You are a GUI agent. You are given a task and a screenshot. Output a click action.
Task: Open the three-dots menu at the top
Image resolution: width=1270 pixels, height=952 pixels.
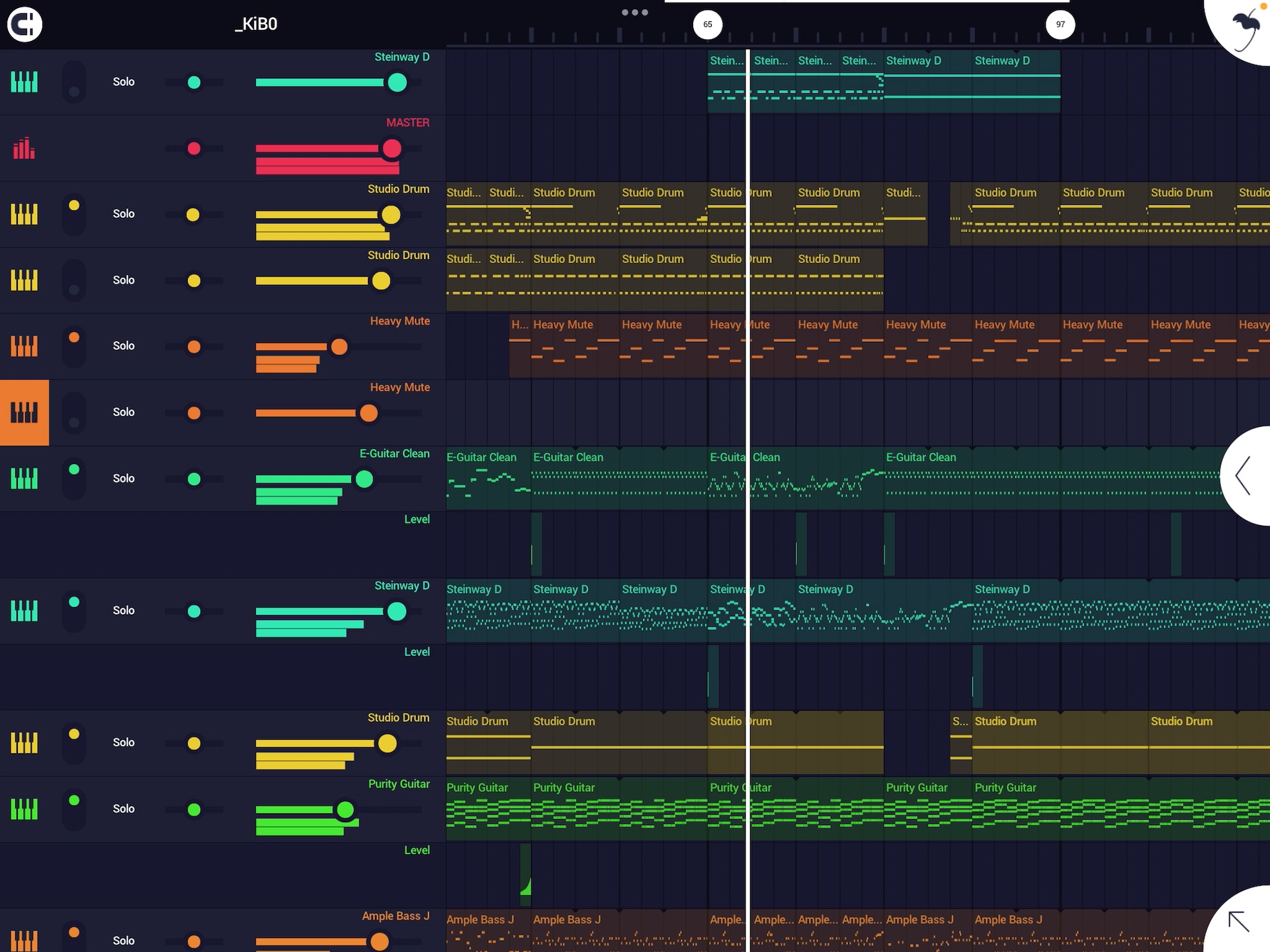(x=634, y=13)
